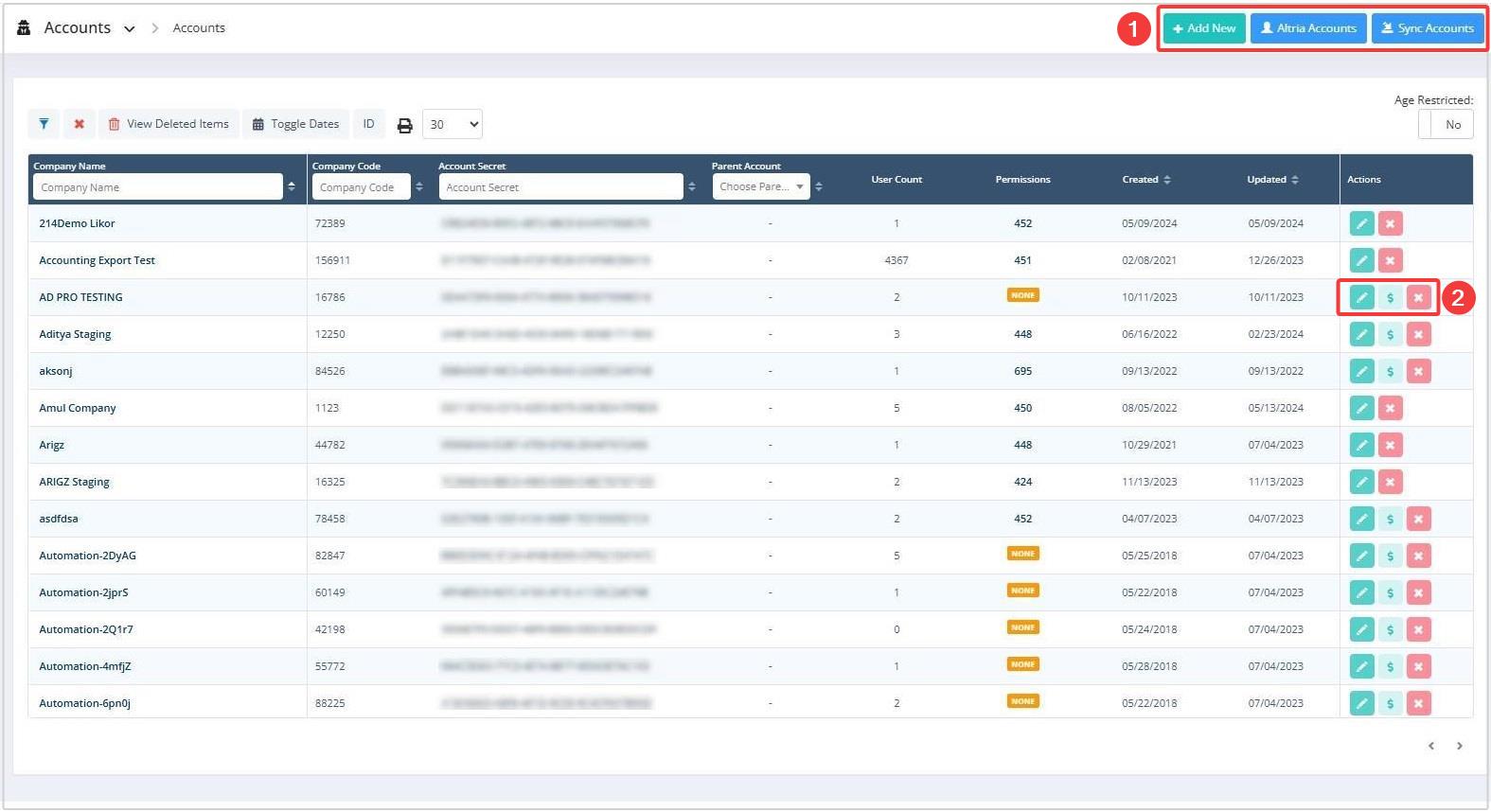Screen dimensions: 1491x812
Task: Click dollar icon for Aditya Staging
Action: click(1390, 334)
